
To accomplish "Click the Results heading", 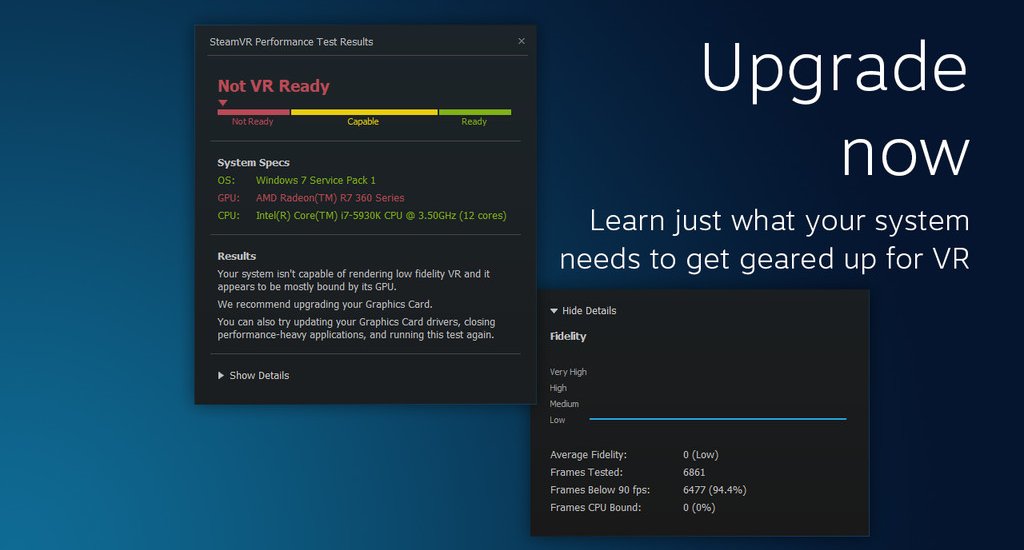I will (237, 256).
